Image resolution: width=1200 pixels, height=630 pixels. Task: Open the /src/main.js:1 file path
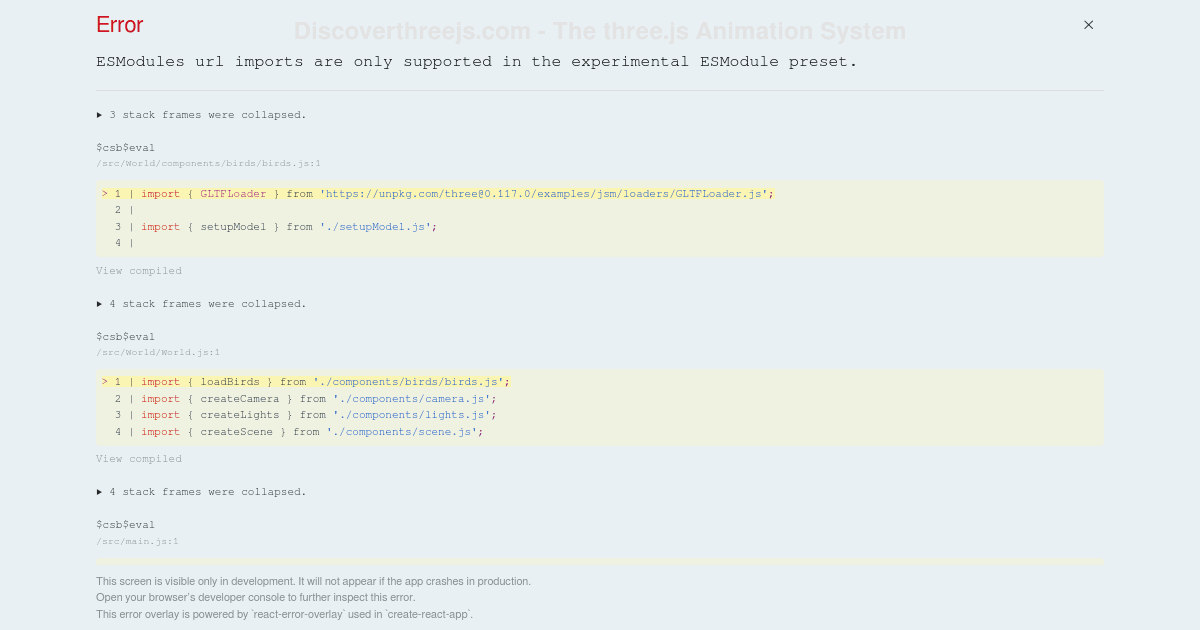click(x=137, y=541)
